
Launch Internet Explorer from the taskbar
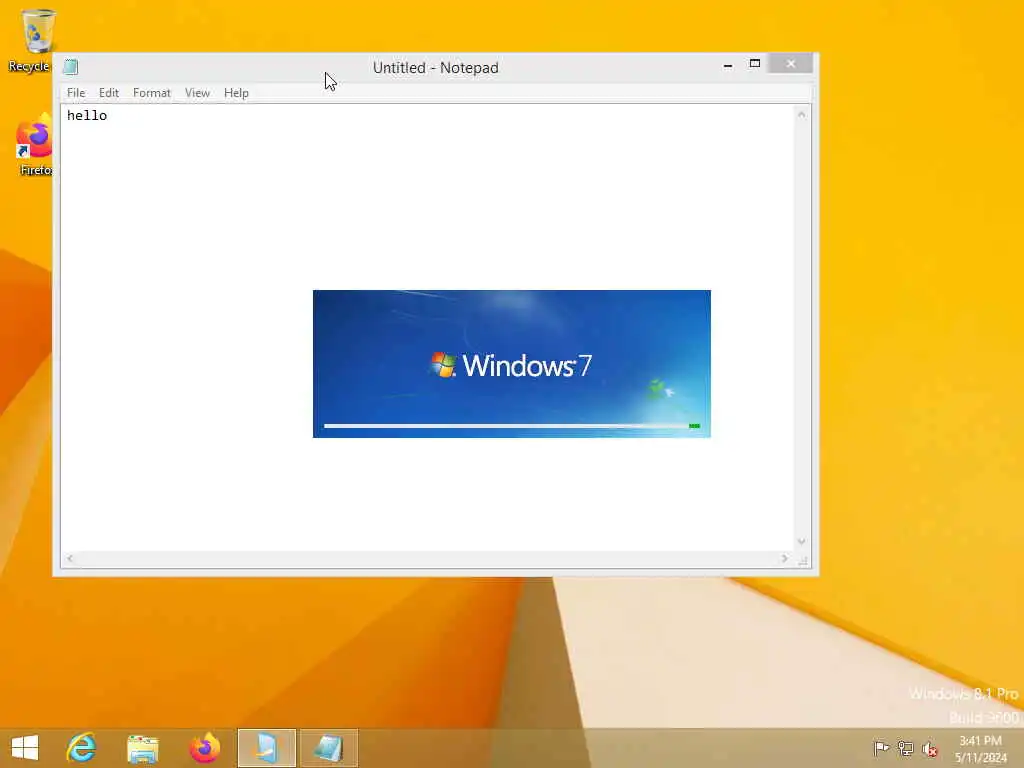click(82, 747)
